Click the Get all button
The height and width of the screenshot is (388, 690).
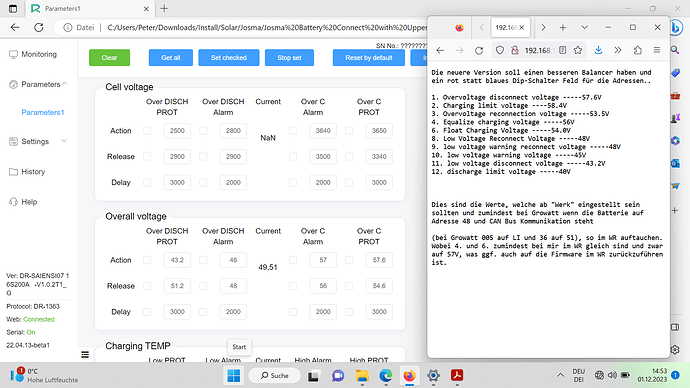(171, 58)
